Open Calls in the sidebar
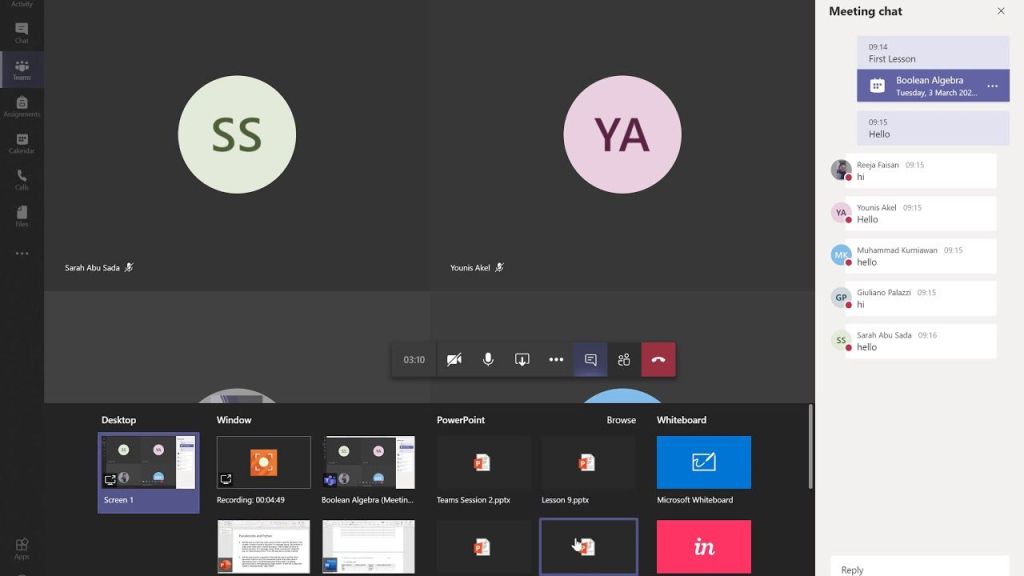1024x576 pixels. click(21, 179)
